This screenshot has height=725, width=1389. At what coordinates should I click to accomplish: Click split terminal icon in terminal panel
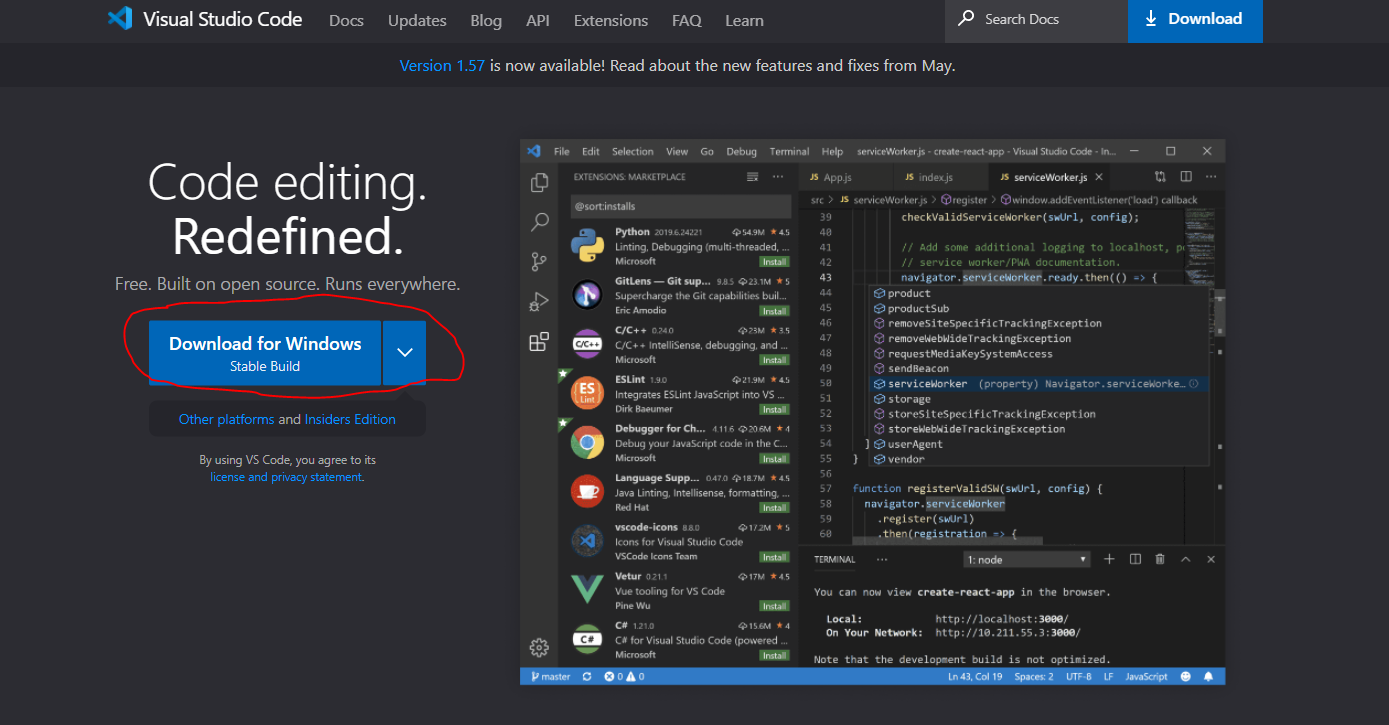(x=1135, y=559)
